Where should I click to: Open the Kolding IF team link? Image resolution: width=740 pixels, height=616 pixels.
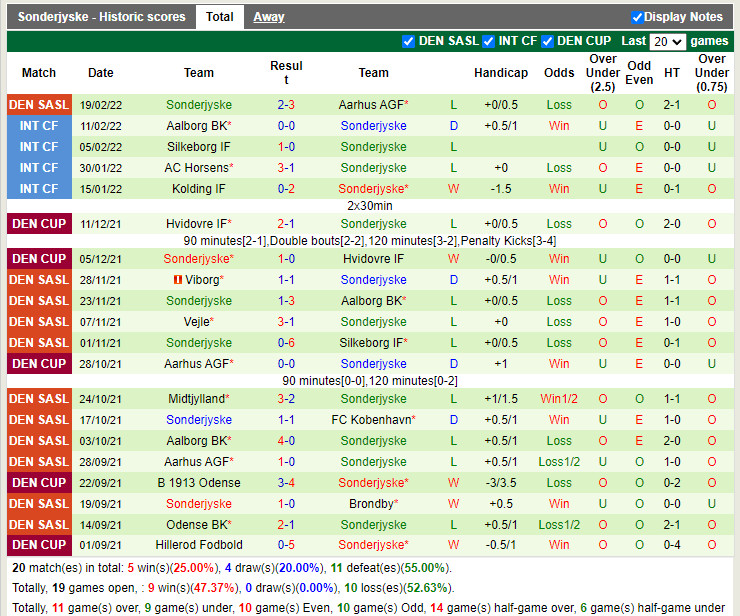tap(196, 189)
